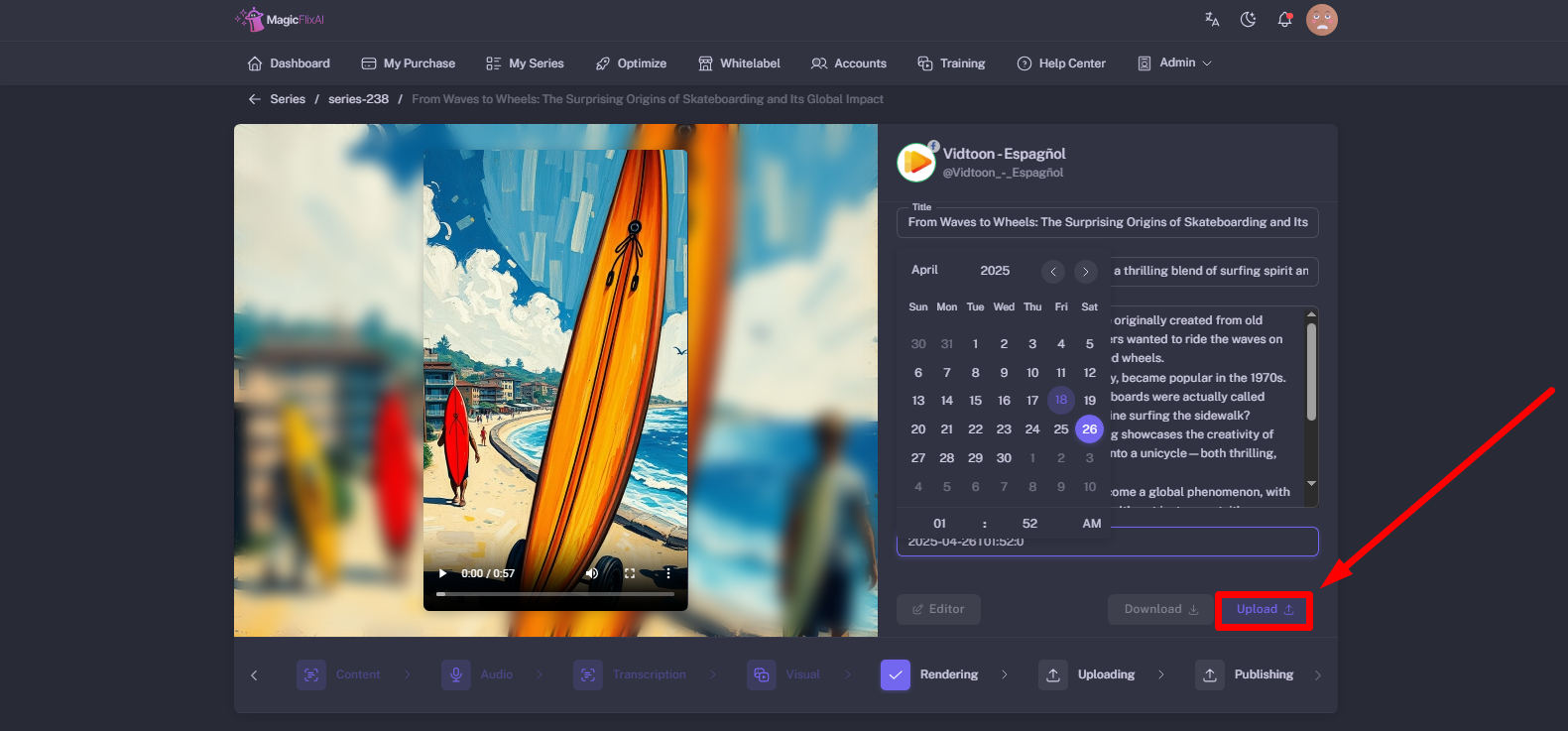Viewport: 1568px width, 731px height.
Task: Click the Title input field
Action: 1107,222
